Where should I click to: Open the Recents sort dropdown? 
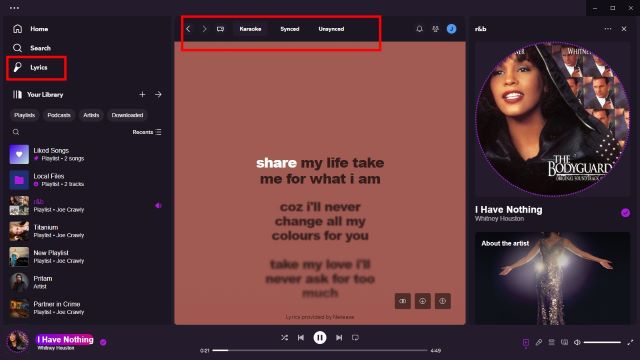147,132
